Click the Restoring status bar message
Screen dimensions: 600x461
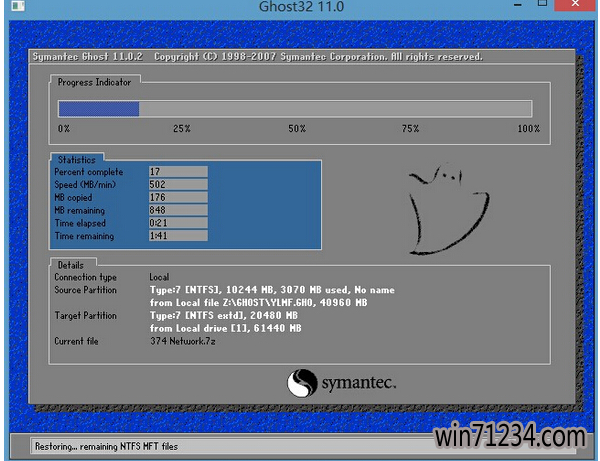pos(106,445)
